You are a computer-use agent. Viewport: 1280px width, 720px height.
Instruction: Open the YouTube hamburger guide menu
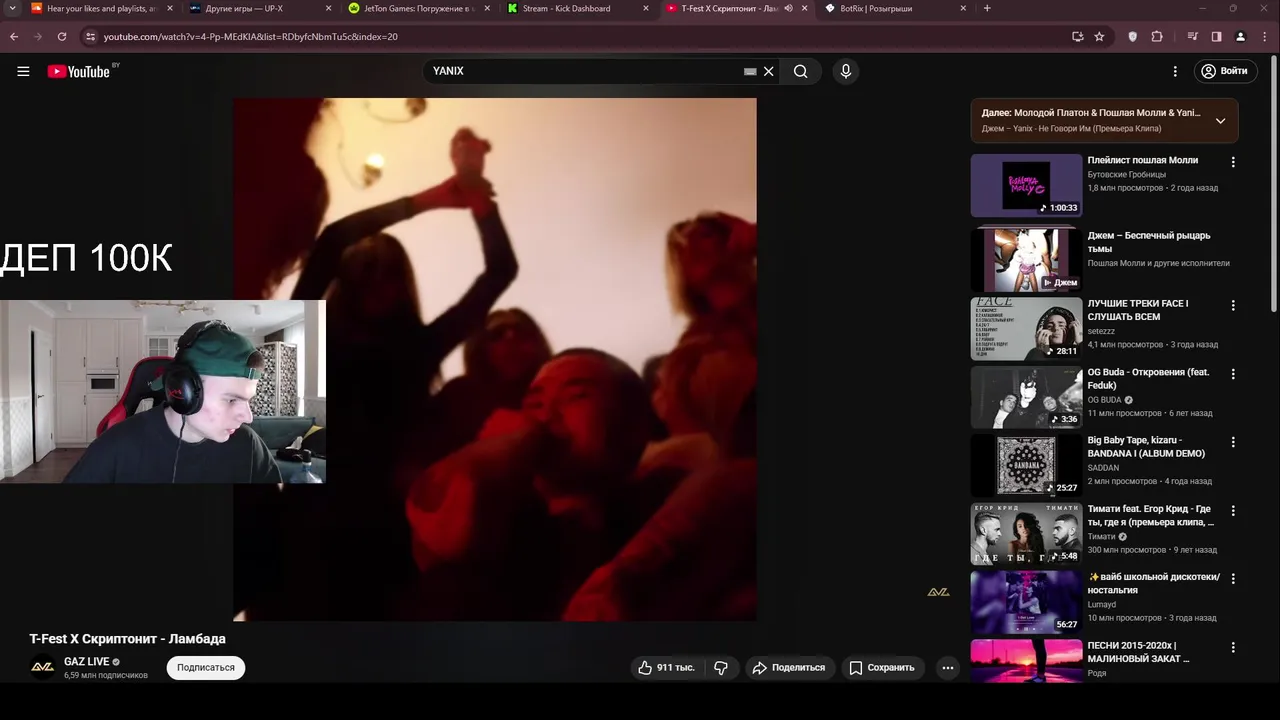(x=23, y=71)
